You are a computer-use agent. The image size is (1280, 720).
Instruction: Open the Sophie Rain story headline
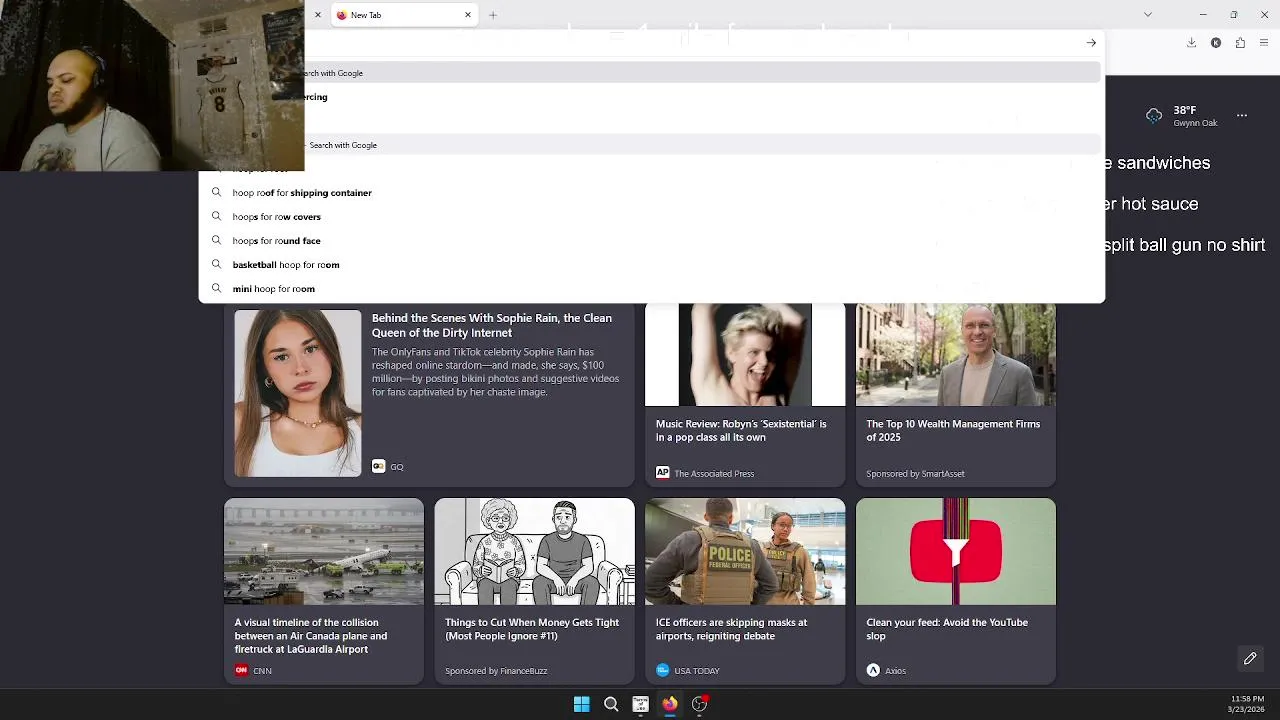(x=492, y=325)
